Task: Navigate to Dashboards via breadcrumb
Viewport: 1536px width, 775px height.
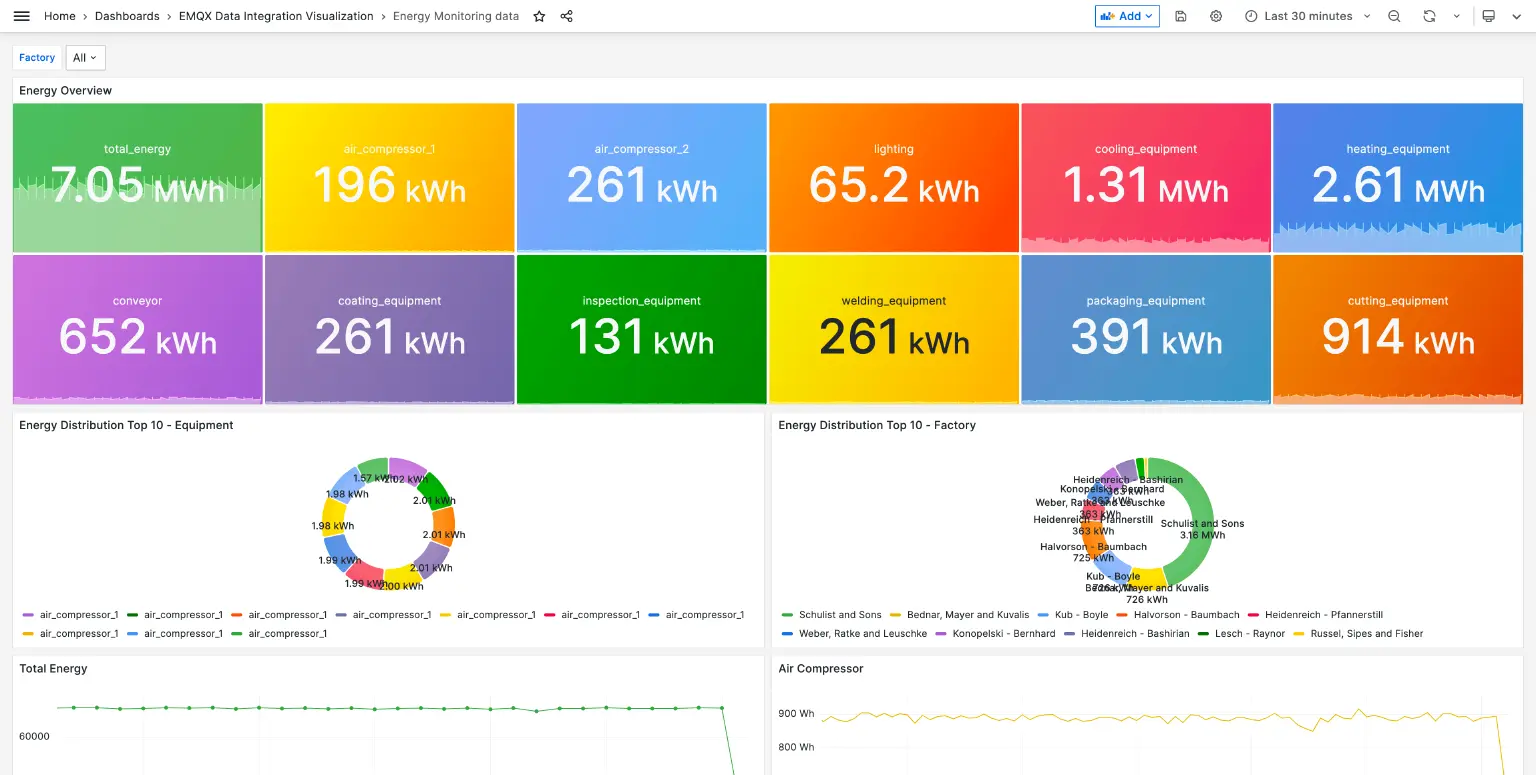Action: point(128,16)
